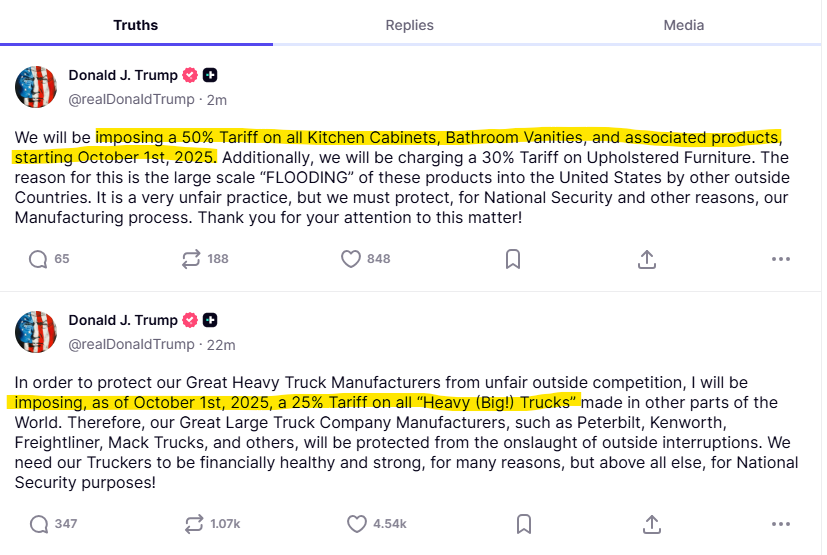Click the avatar on the first post
The image size is (827, 555).
pos(36,87)
